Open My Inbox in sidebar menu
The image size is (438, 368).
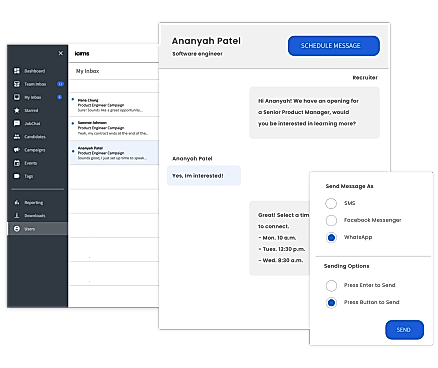(x=37, y=97)
